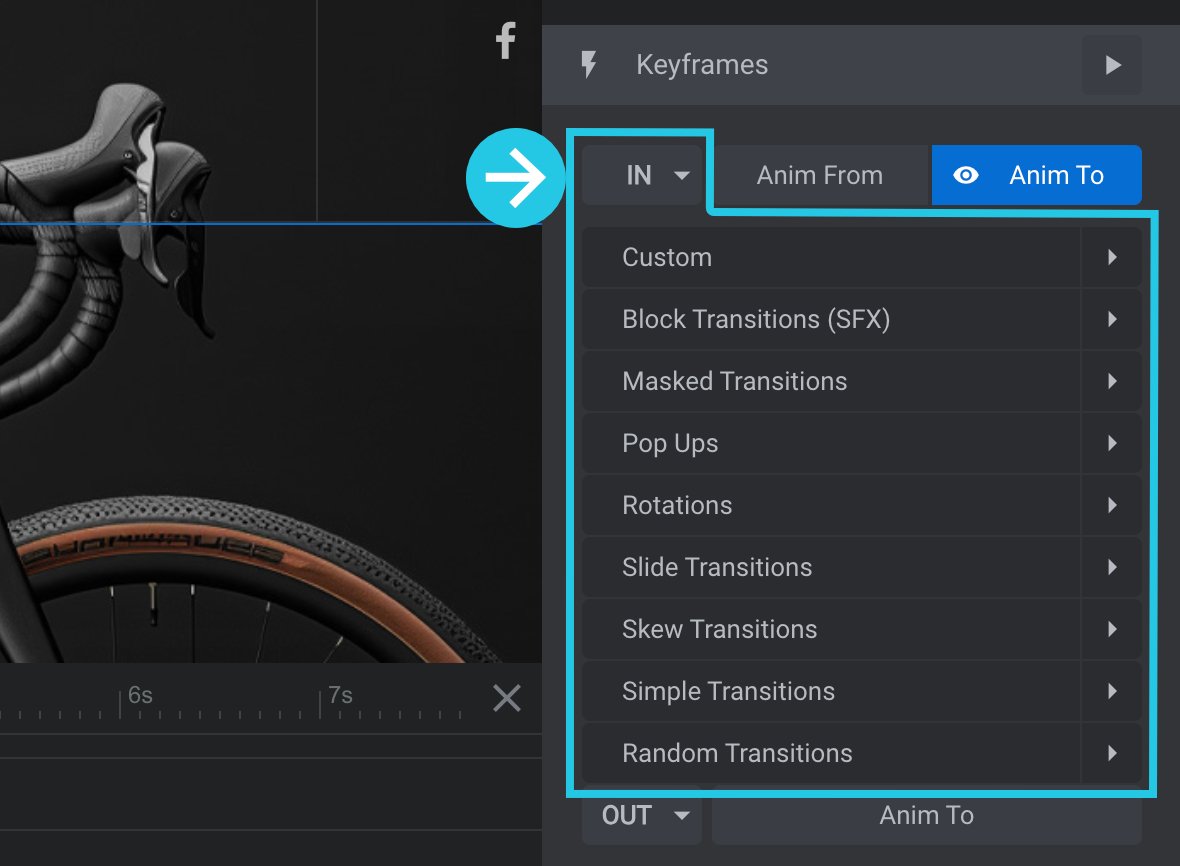Open the Pop Ups category

point(831,443)
